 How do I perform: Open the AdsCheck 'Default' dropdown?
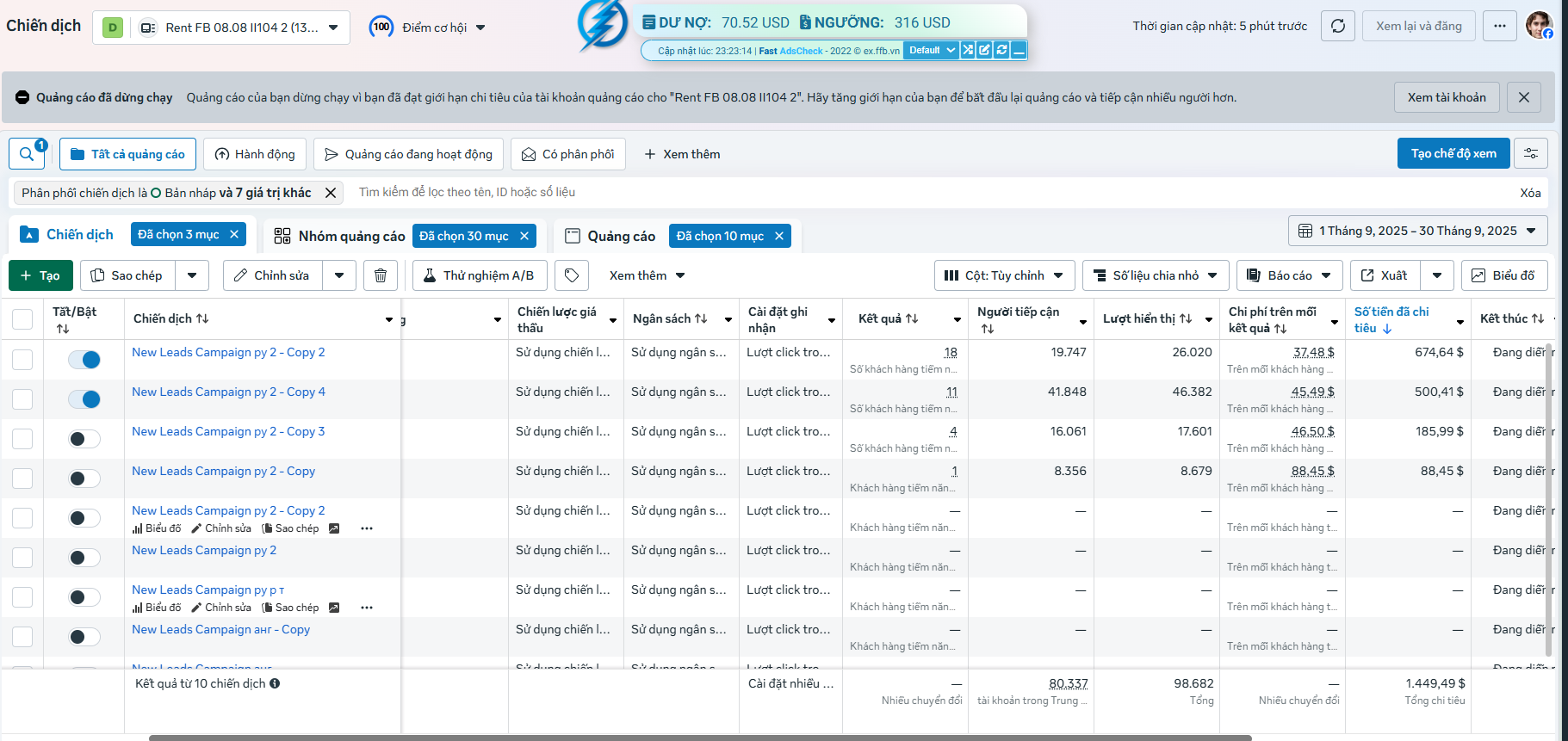tap(931, 50)
